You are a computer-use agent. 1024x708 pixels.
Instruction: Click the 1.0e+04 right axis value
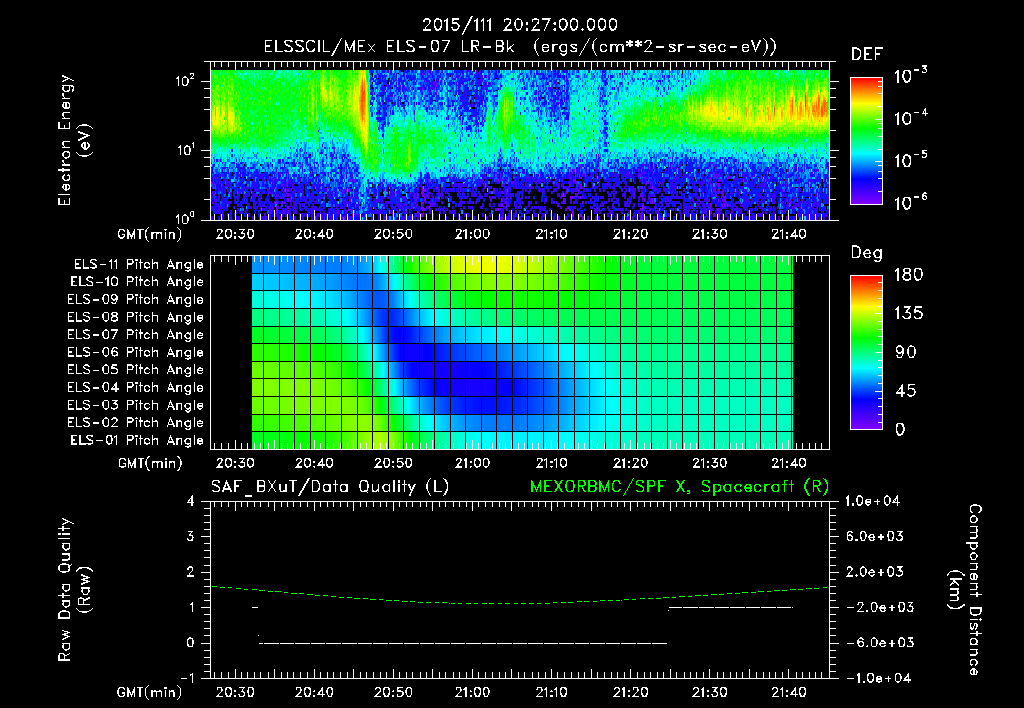pos(872,501)
